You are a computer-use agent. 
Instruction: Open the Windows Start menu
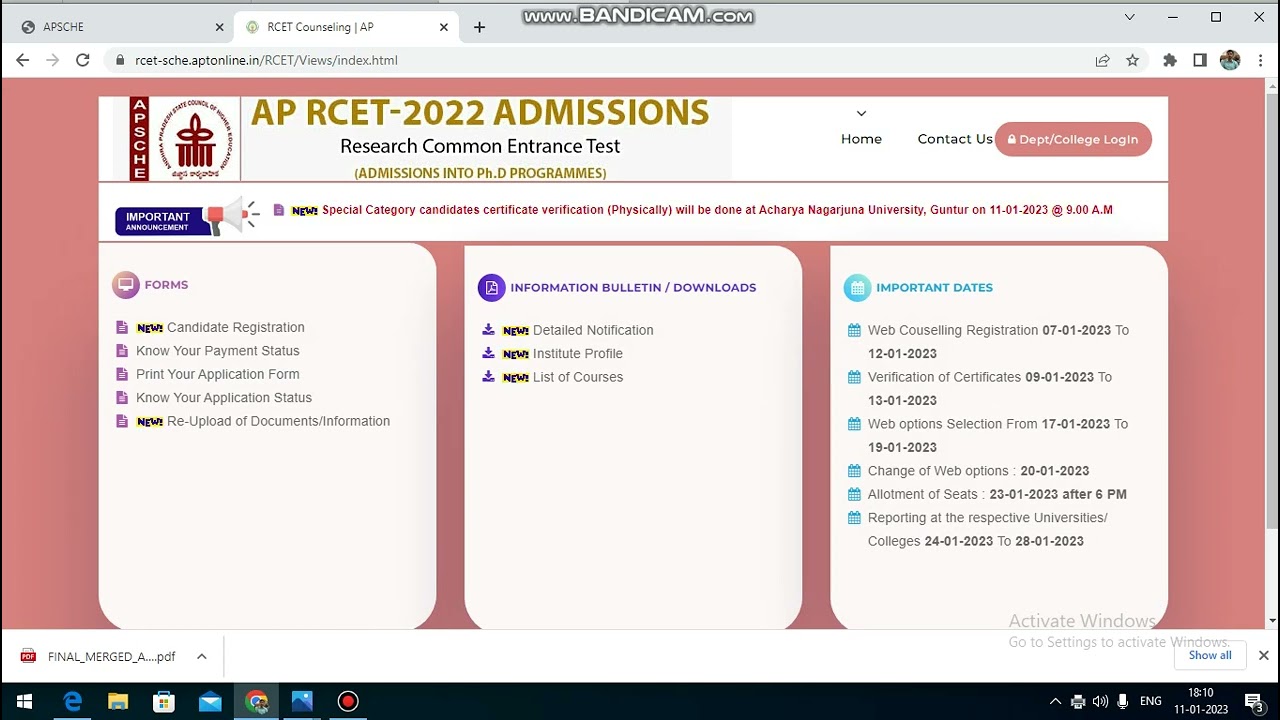click(24, 701)
